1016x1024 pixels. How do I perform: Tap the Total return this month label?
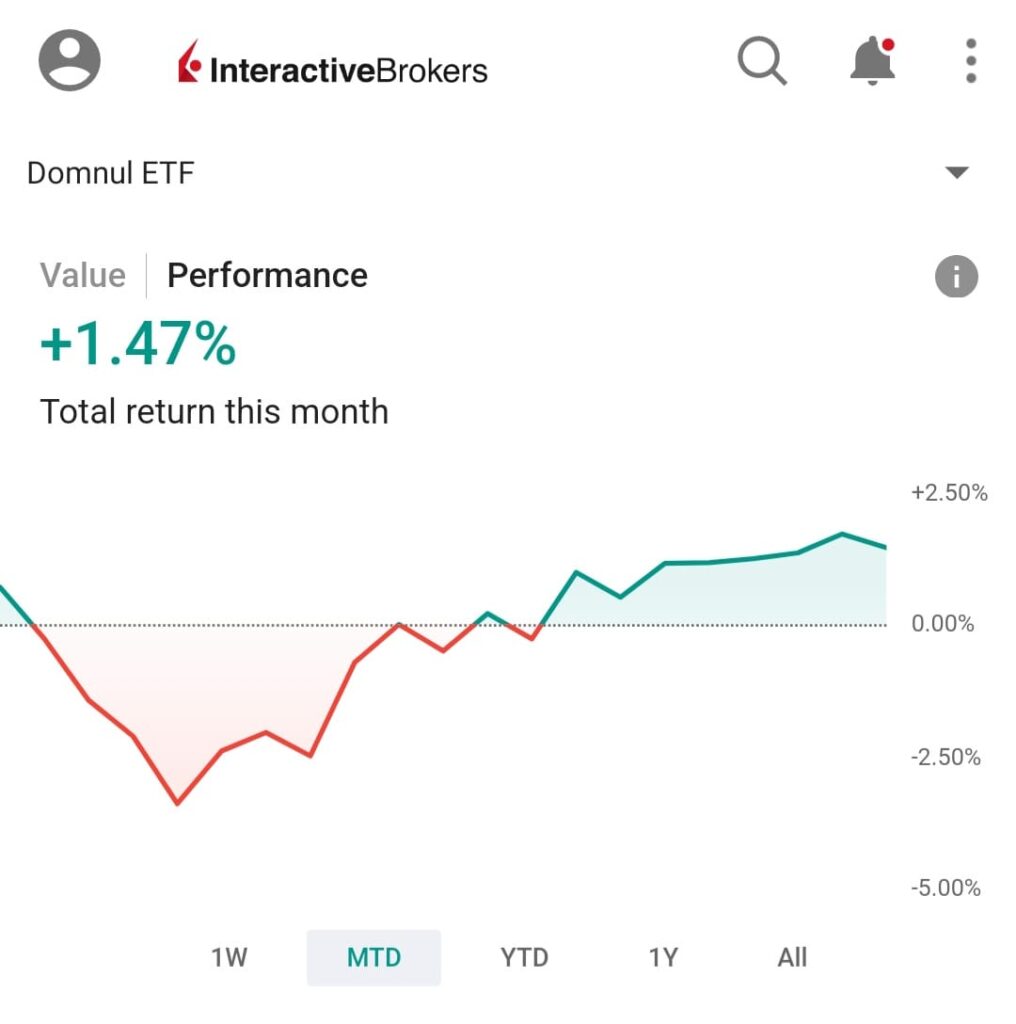[x=214, y=412]
